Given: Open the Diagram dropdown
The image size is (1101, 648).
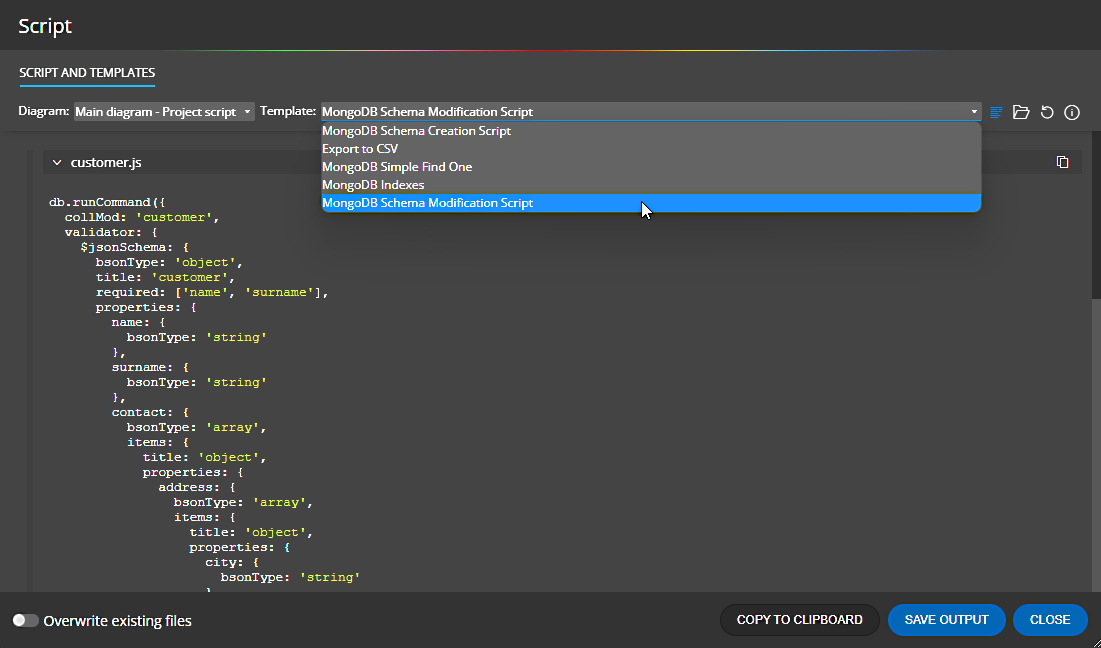Looking at the screenshot, I should click(162, 111).
